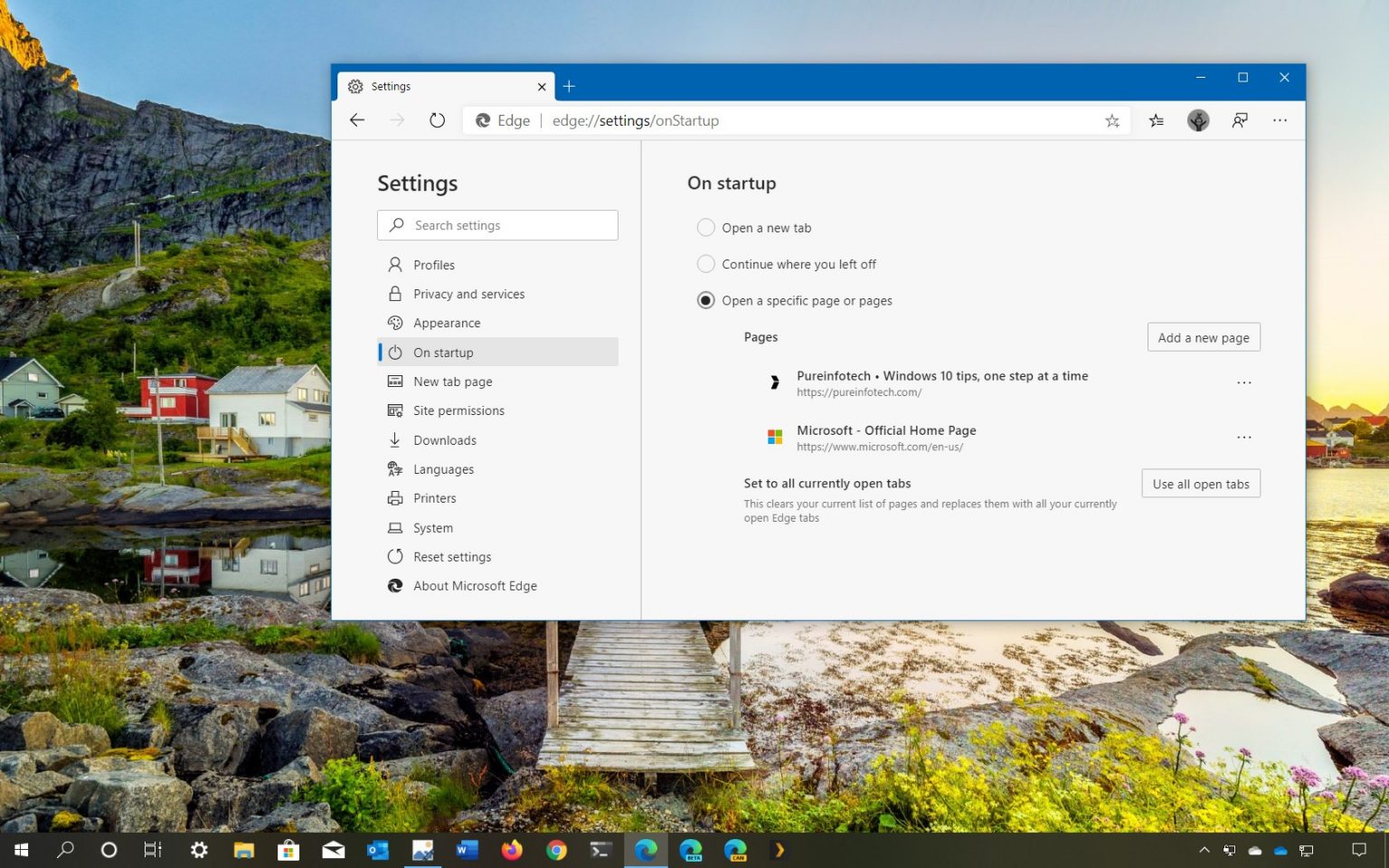Select "Open a specific page or pages"
1389x868 pixels.
pyautogui.click(x=705, y=300)
